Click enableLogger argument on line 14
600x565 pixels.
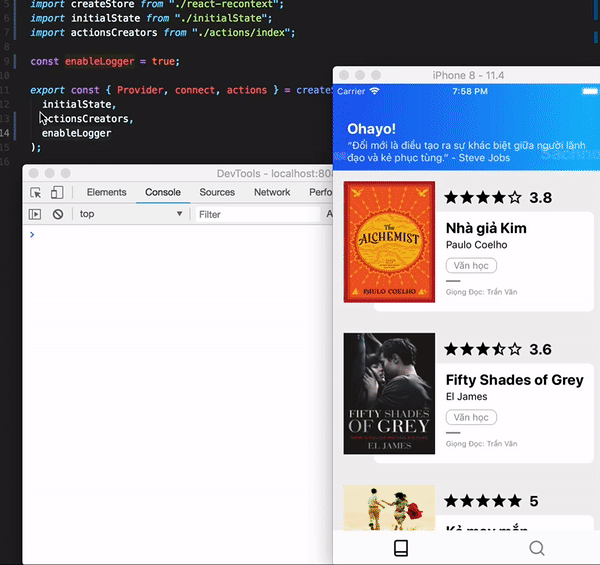(77, 133)
